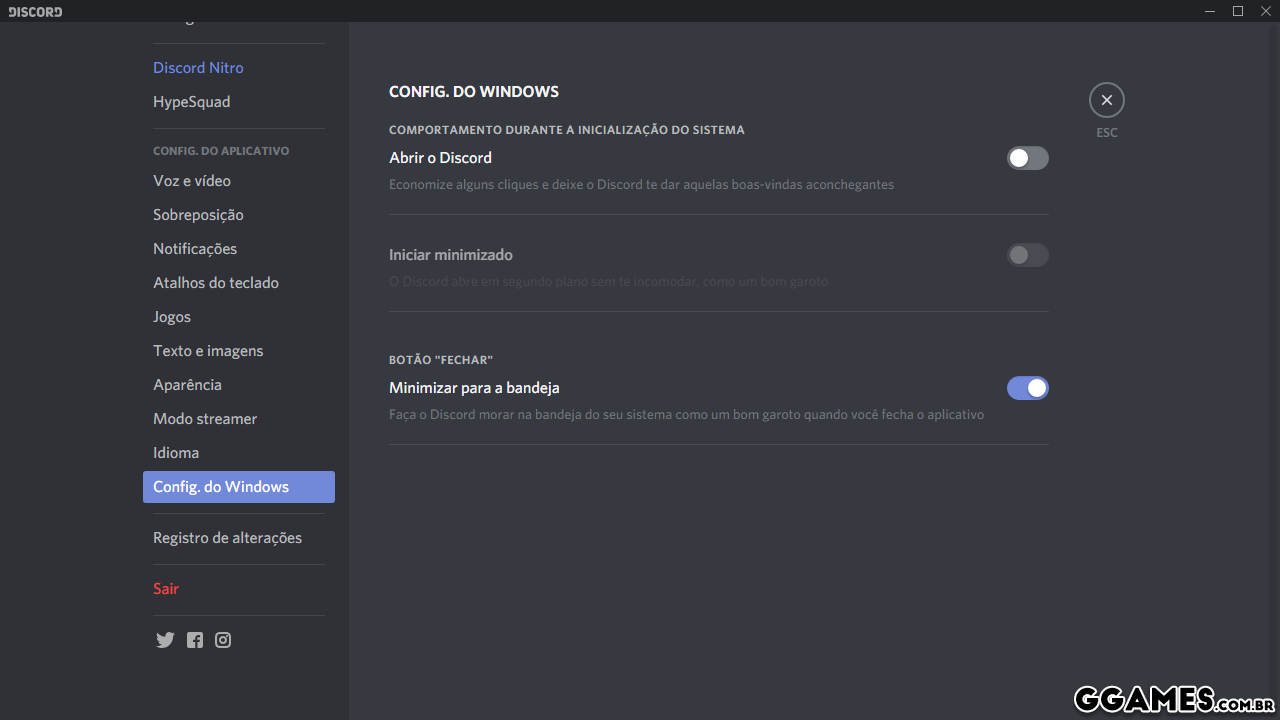This screenshot has height=720, width=1280.
Task: Select Aparência in the sidebar
Action: tap(187, 385)
